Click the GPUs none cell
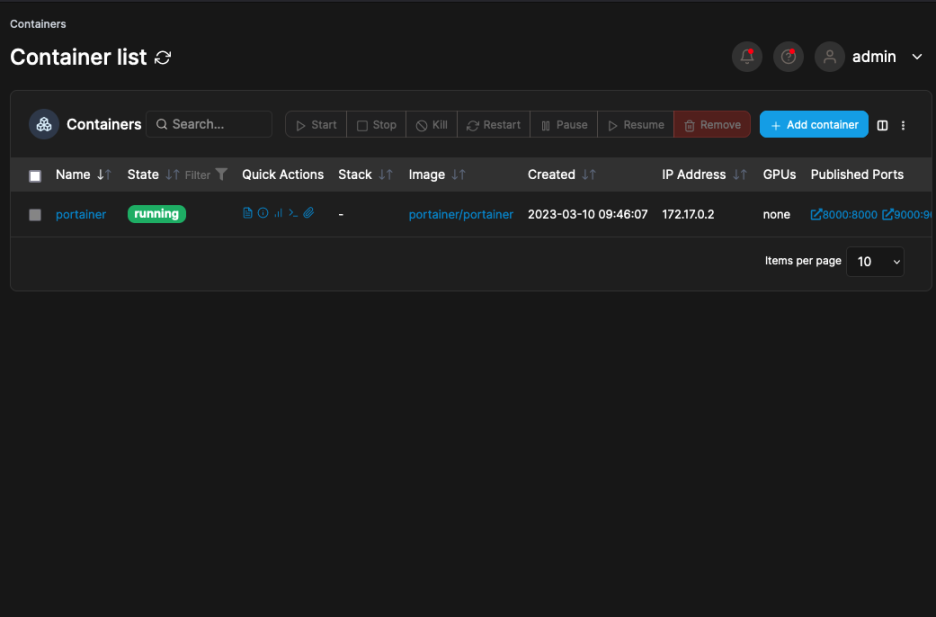 (776, 215)
